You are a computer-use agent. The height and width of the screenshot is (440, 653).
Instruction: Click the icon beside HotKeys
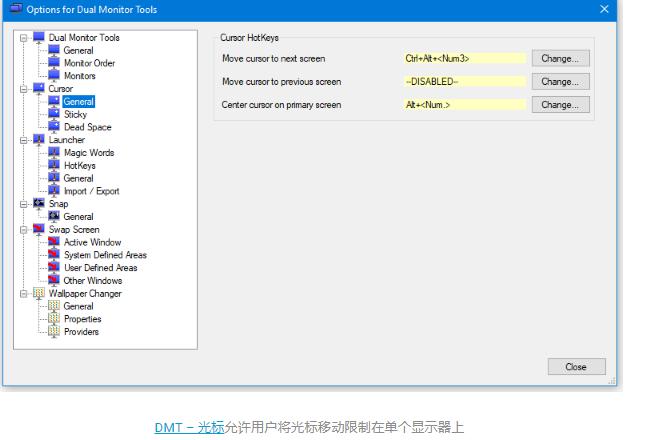(54, 165)
